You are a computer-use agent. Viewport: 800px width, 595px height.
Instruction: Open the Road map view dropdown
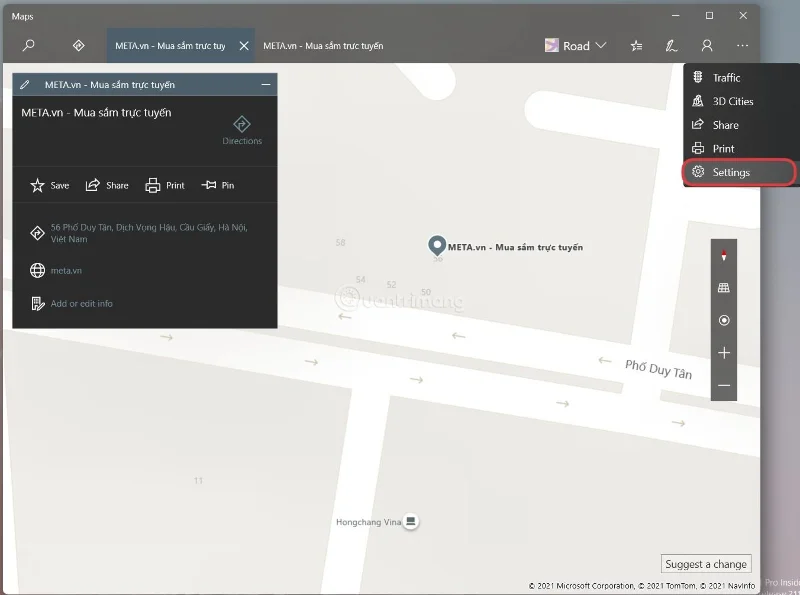click(x=576, y=46)
